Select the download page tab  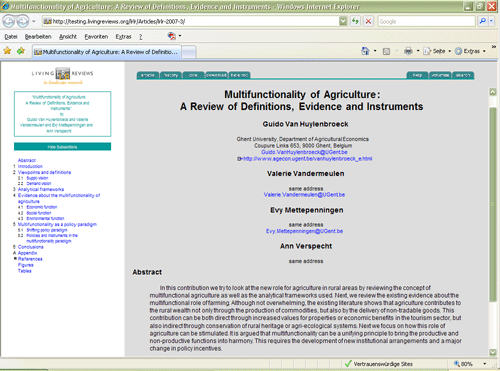216,75
